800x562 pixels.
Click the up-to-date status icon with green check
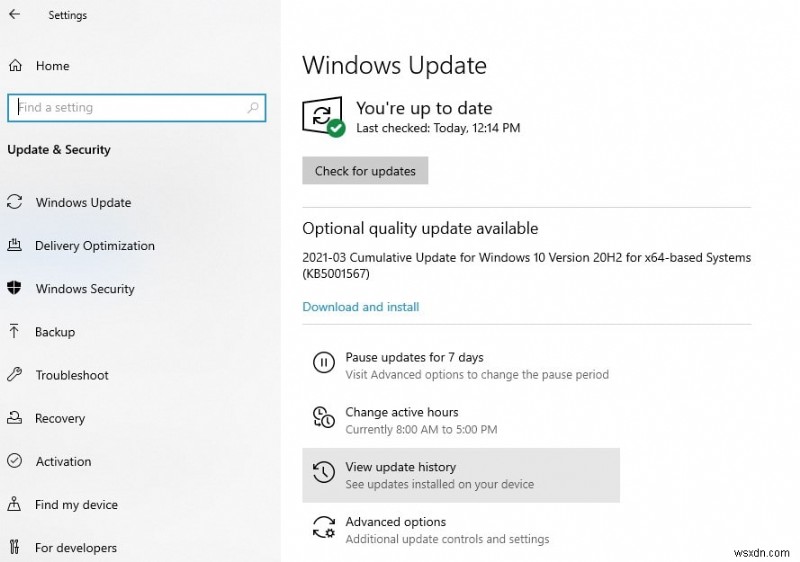323,116
